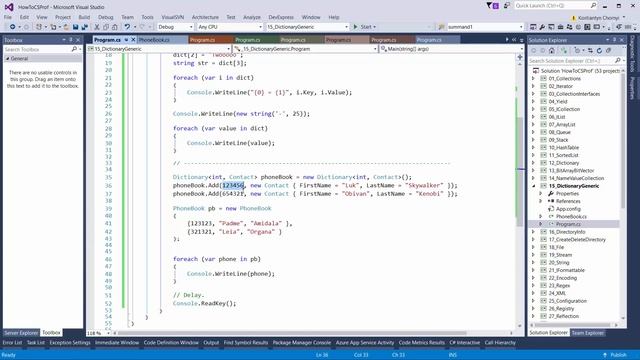Click the Save All toolbar icon
Image resolution: width=640 pixels, height=360 pixels.
[x=84, y=27]
